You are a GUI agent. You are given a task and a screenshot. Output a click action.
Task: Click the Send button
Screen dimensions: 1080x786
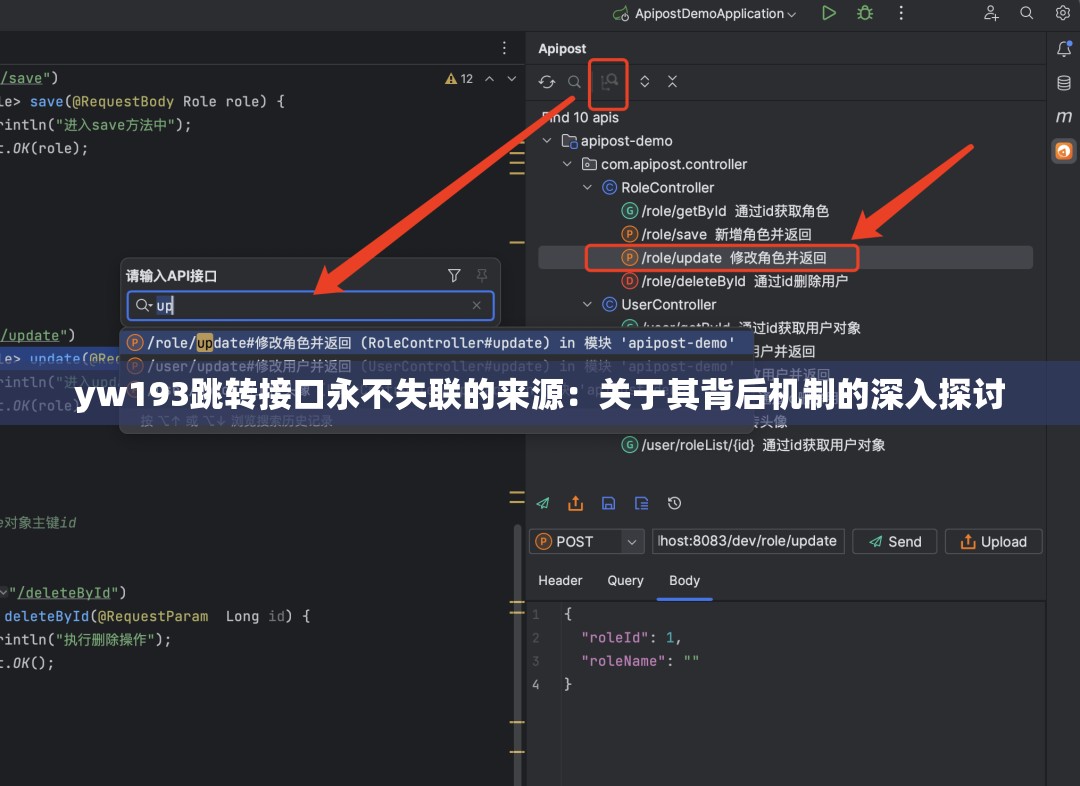[x=894, y=541]
